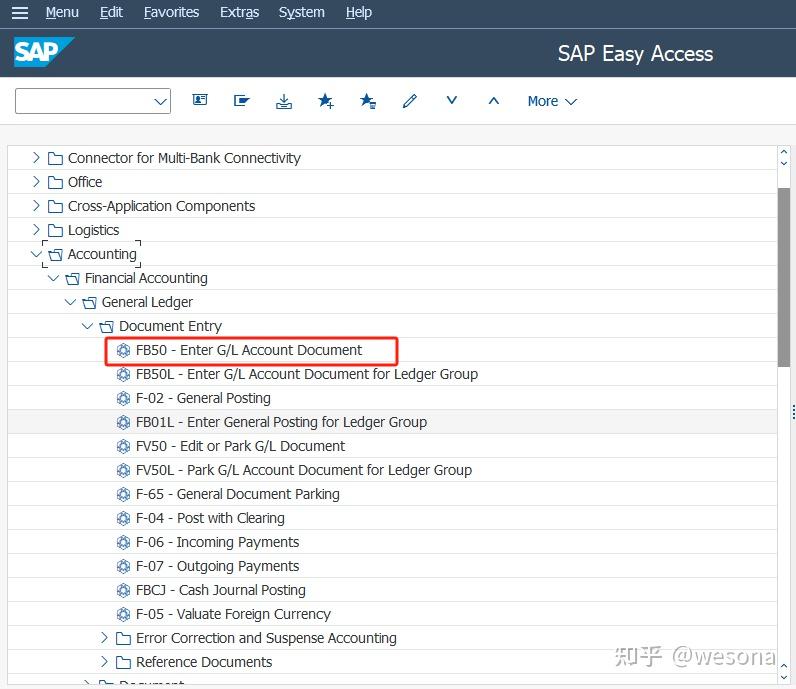Open the Edit menu
This screenshot has width=796, height=689.
(x=111, y=12)
